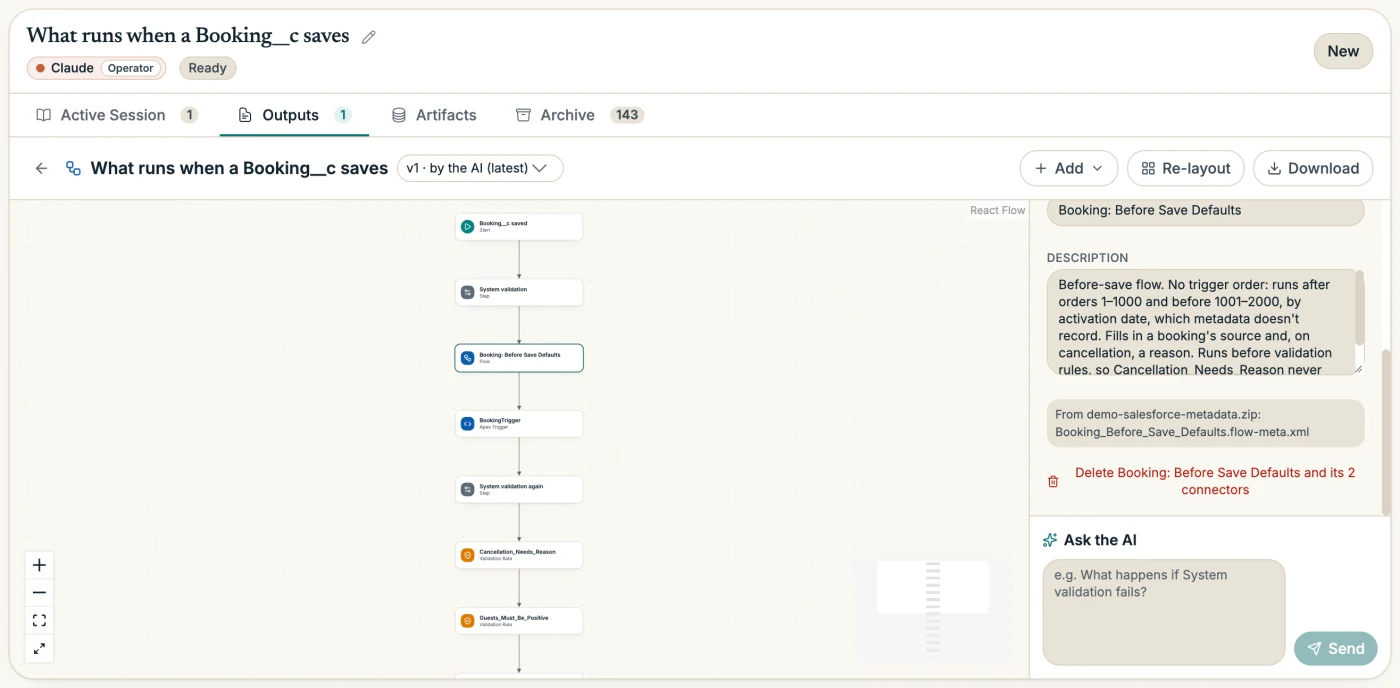Viewport: 1400px width, 688px height.
Task: Click the fit view icon
Action: point(39,621)
